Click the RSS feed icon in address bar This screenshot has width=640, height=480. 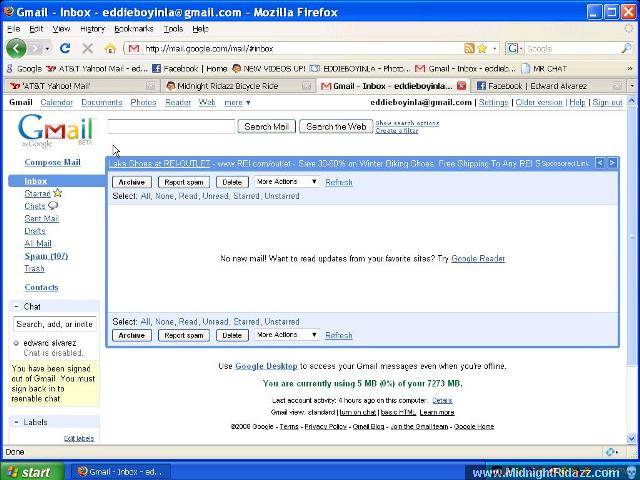(469, 49)
